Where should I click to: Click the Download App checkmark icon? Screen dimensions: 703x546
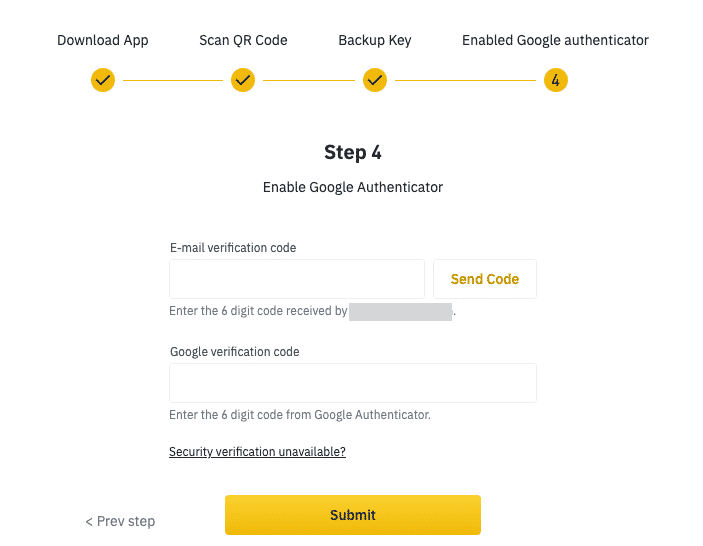tap(103, 80)
